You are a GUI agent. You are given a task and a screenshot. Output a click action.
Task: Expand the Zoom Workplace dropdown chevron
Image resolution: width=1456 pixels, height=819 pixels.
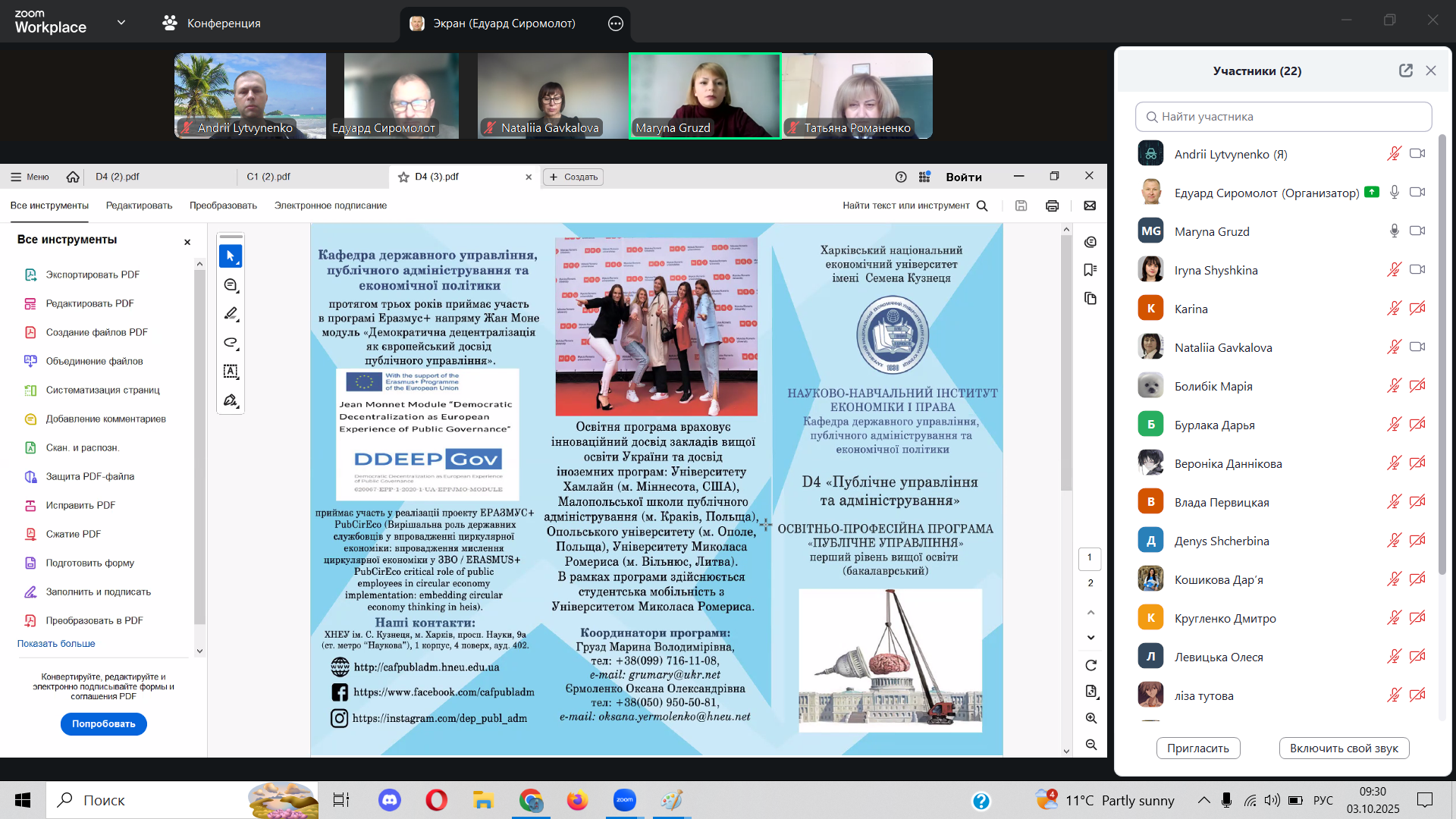[121, 23]
